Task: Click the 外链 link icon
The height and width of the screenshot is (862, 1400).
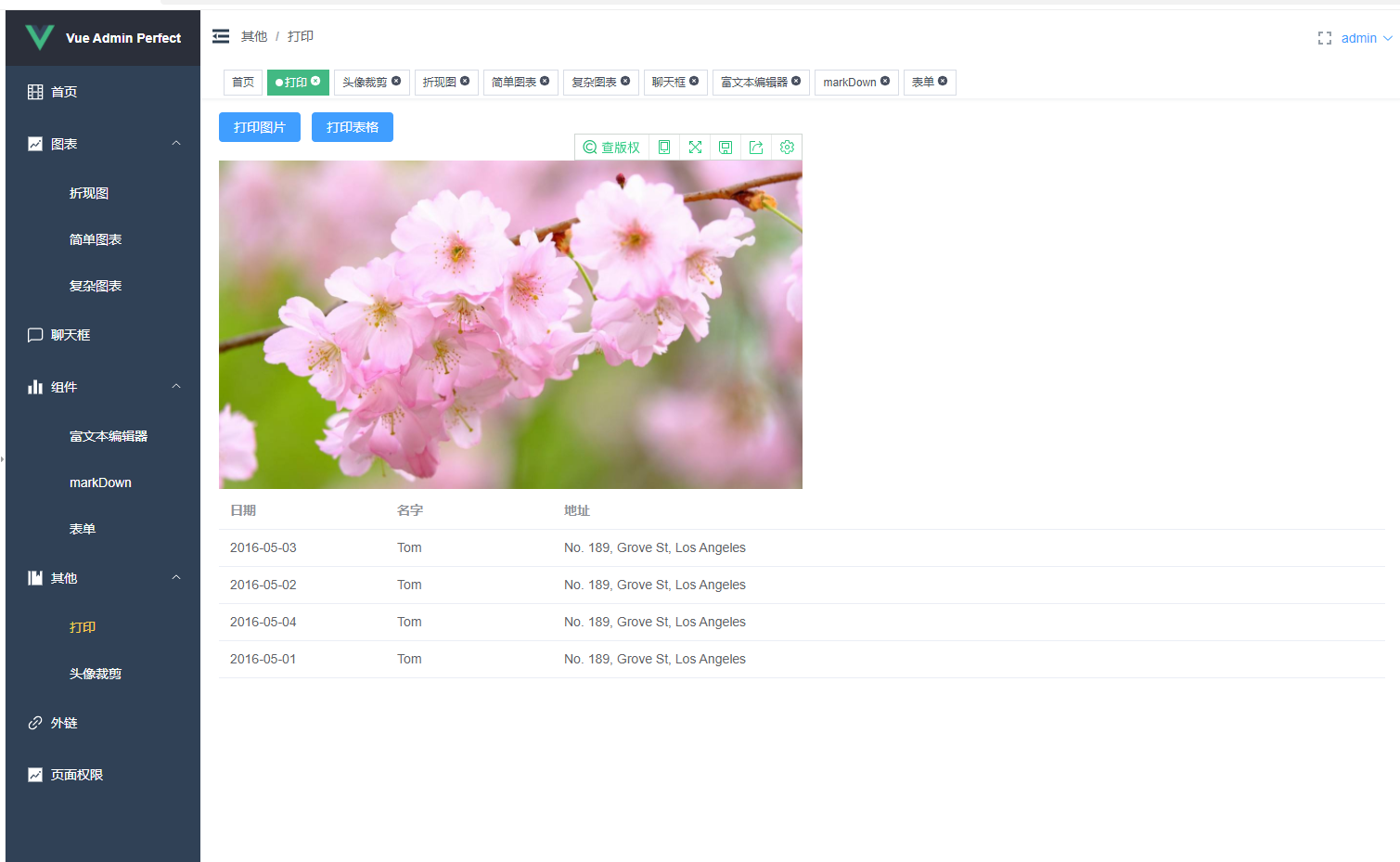Action: [35, 723]
